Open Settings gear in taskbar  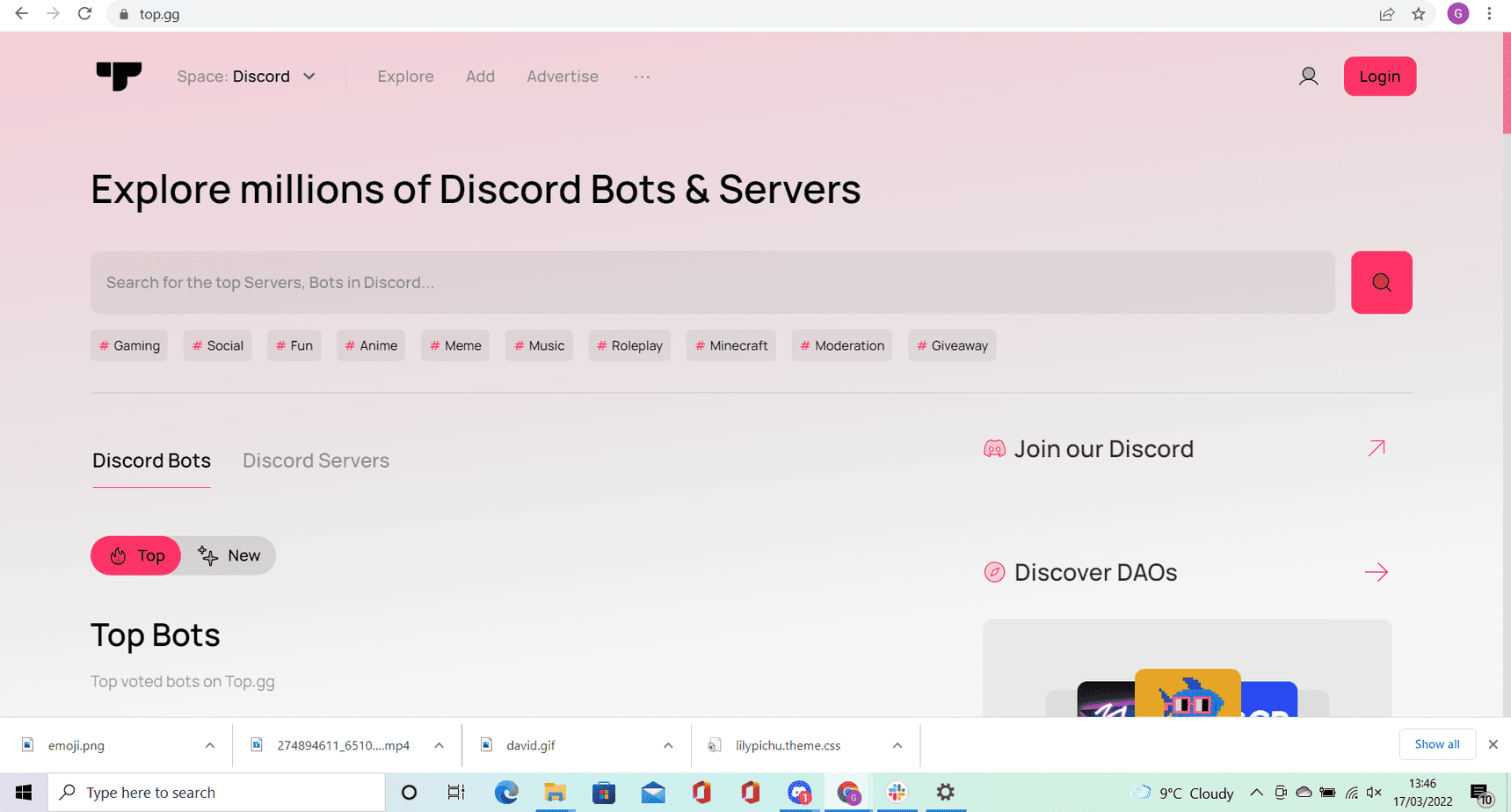(x=945, y=793)
